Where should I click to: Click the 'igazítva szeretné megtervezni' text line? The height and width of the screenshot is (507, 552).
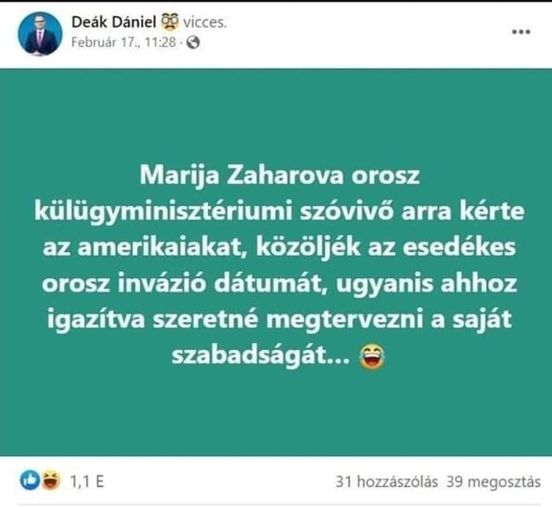click(x=235, y=320)
